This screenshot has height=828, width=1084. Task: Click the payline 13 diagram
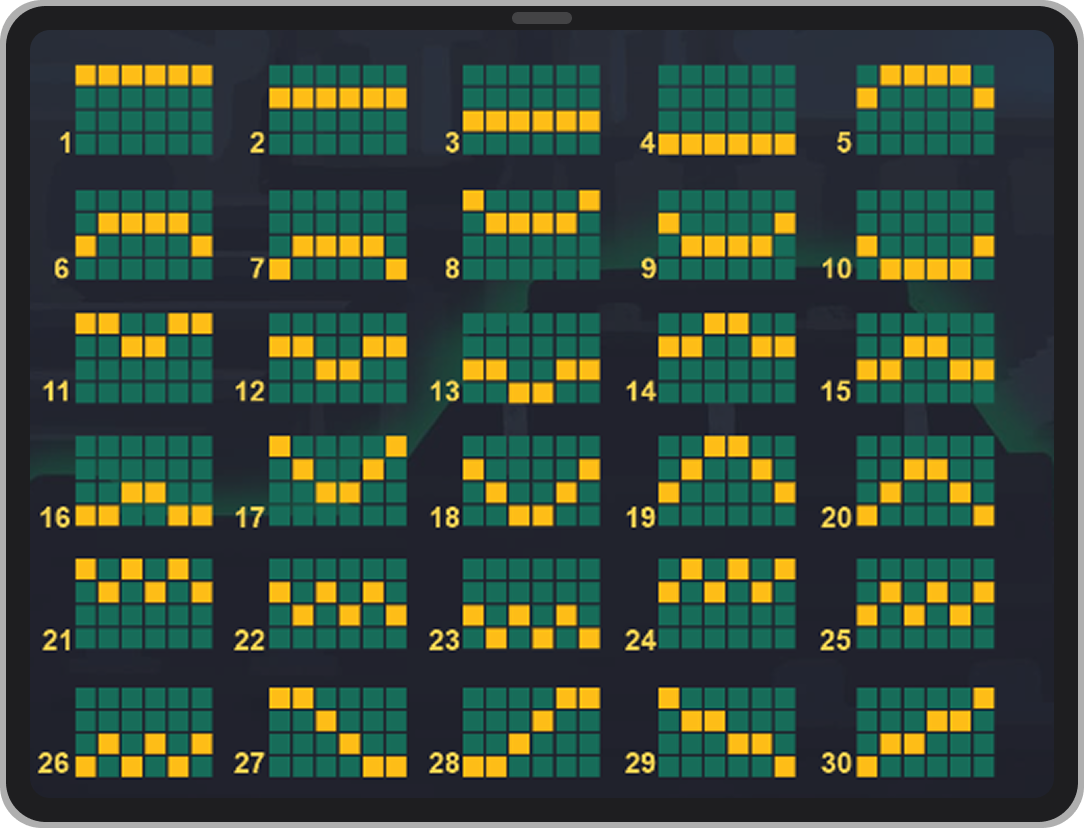(x=531, y=358)
